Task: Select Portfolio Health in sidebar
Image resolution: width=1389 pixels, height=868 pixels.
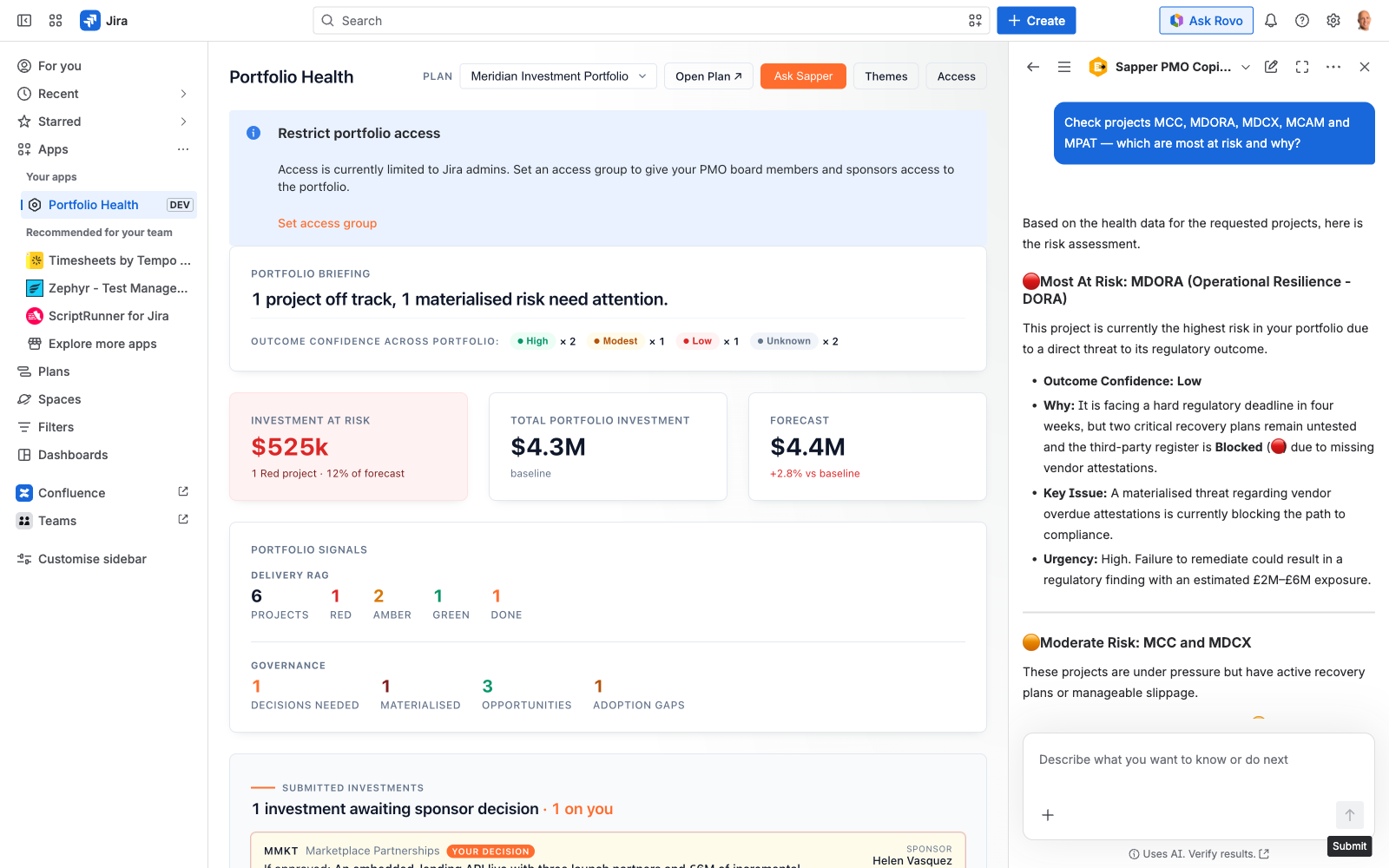Action: pyautogui.click(x=93, y=205)
